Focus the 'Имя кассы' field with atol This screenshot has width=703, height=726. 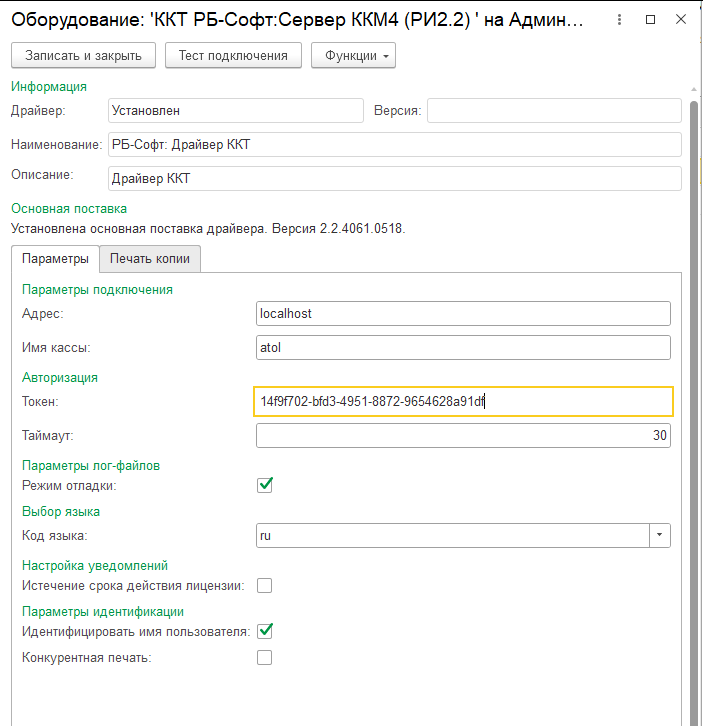[463, 347]
